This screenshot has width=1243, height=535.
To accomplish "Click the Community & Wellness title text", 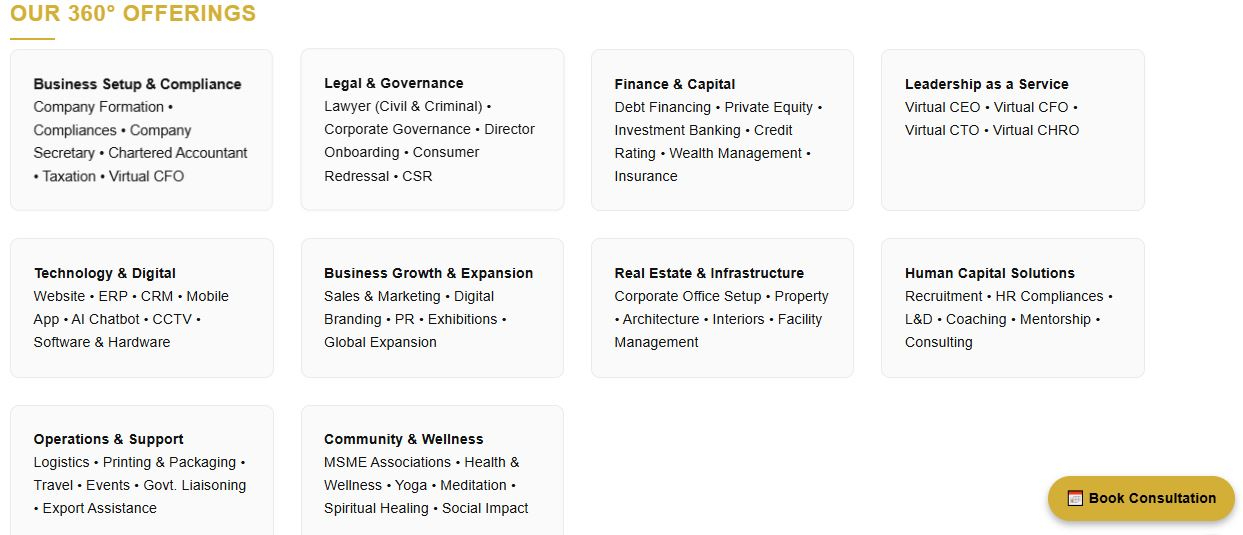I will [404, 439].
